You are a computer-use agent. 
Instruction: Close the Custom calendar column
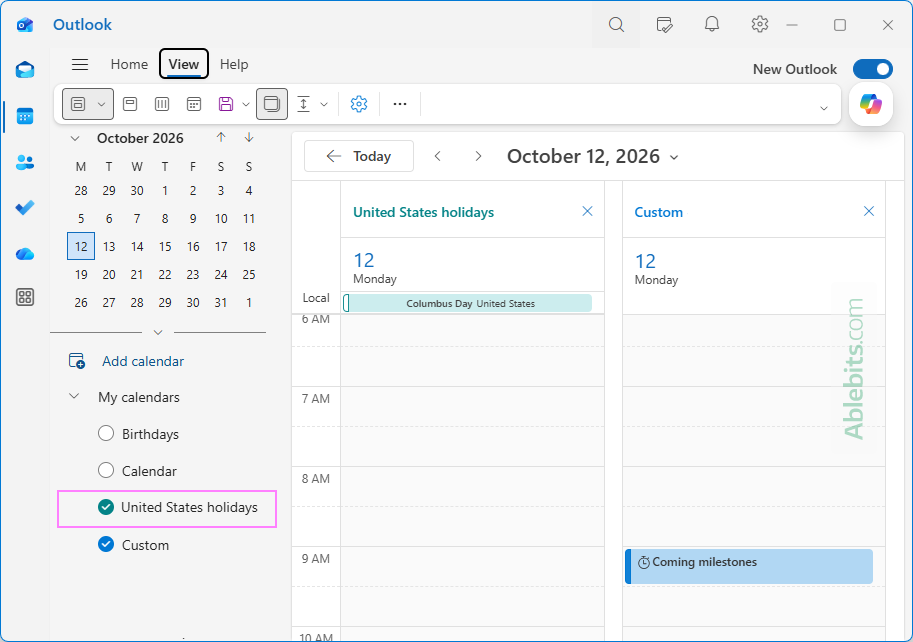pyautogui.click(x=868, y=211)
